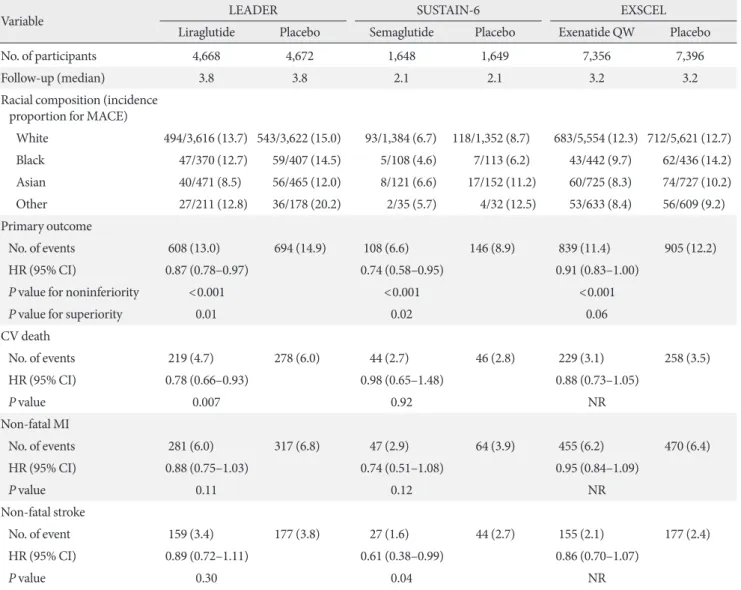Select the 'Non-fatal MI' section heading
Screen dimensions: 741x590
[35, 424]
